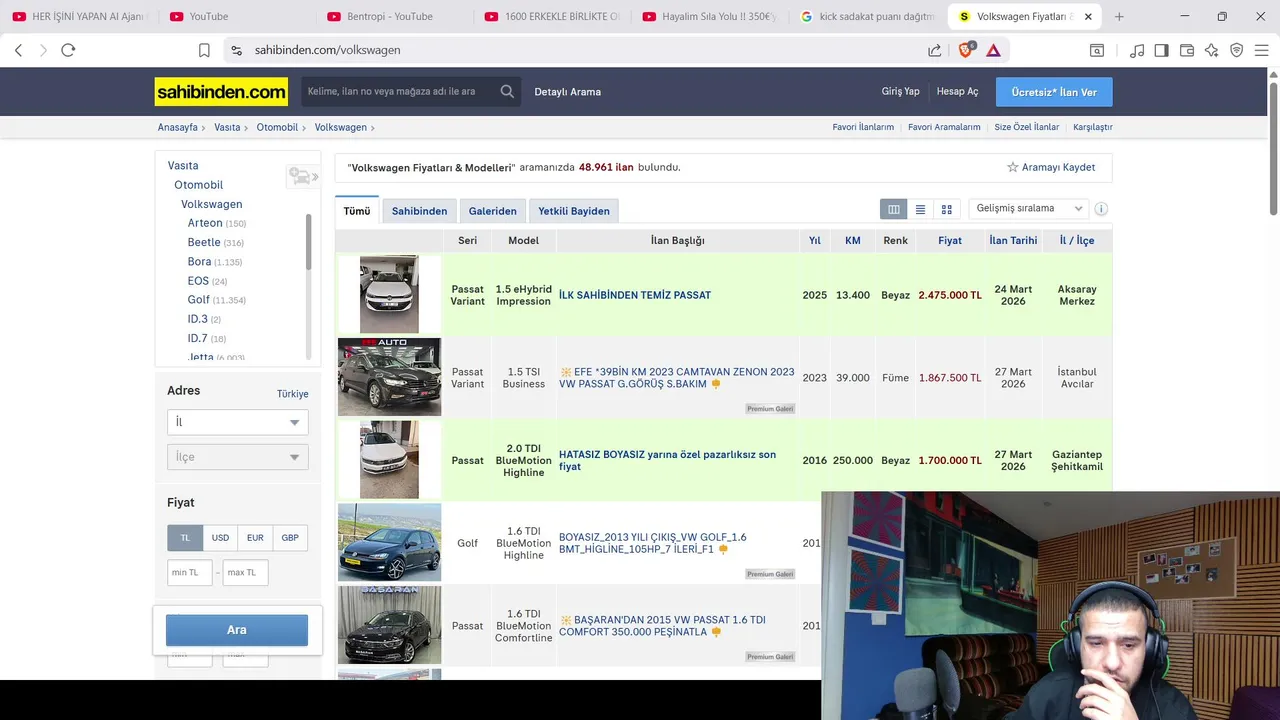Switch to Tümü listings tab
Viewport: 1280px width, 720px height.
point(357,210)
